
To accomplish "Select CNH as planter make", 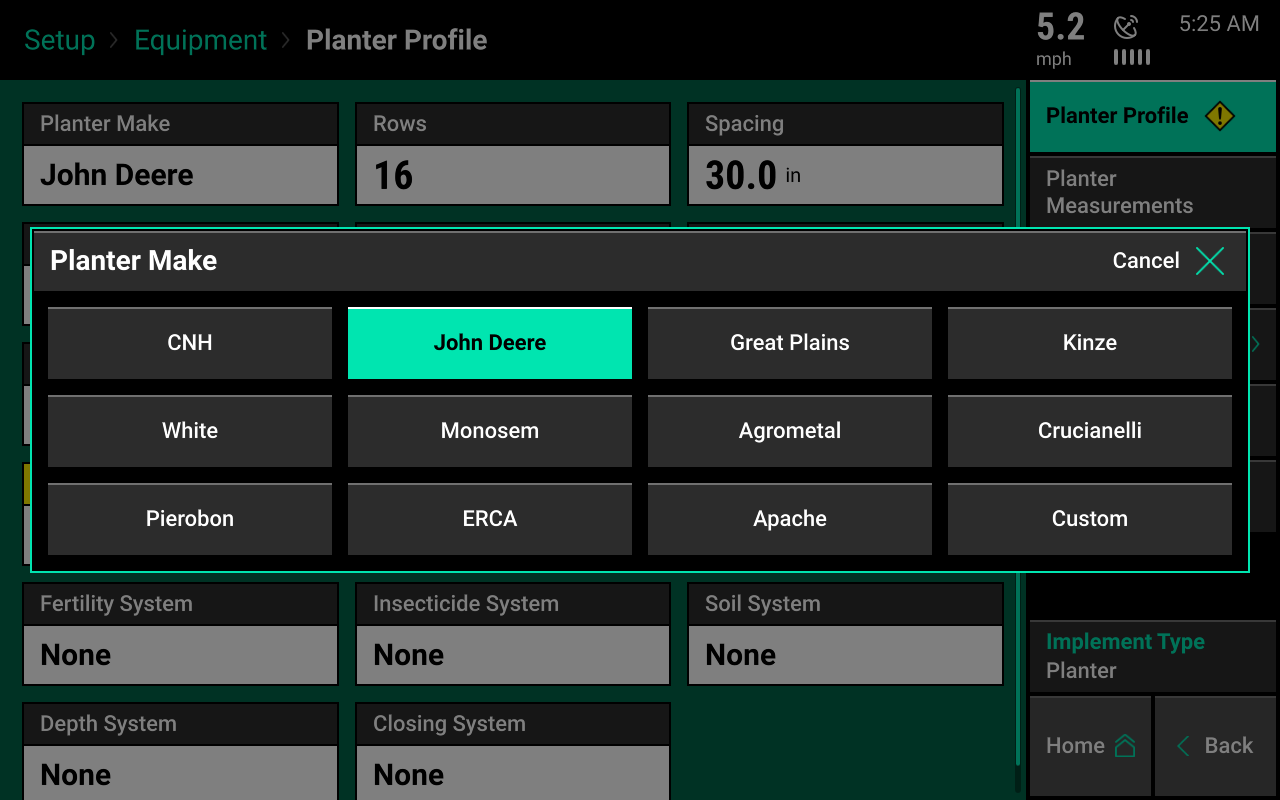I will point(190,343).
